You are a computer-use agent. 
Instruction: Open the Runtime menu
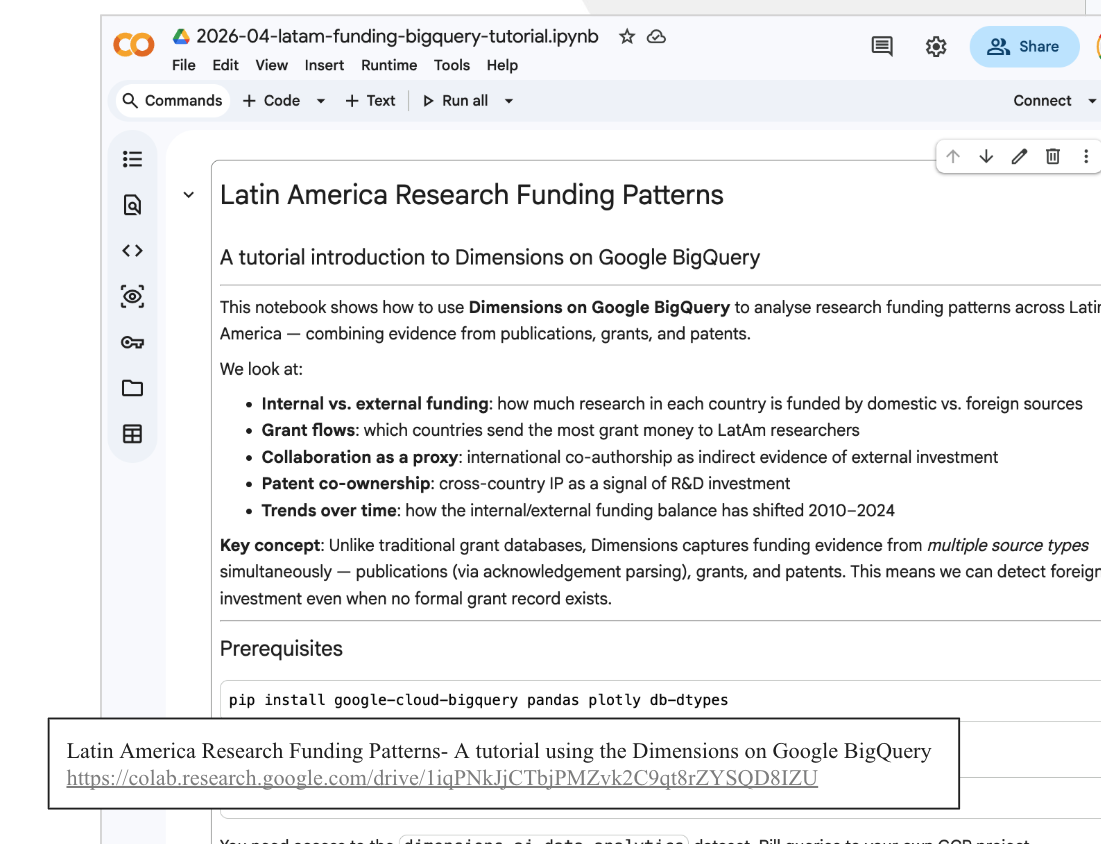click(x=389, y=65)
